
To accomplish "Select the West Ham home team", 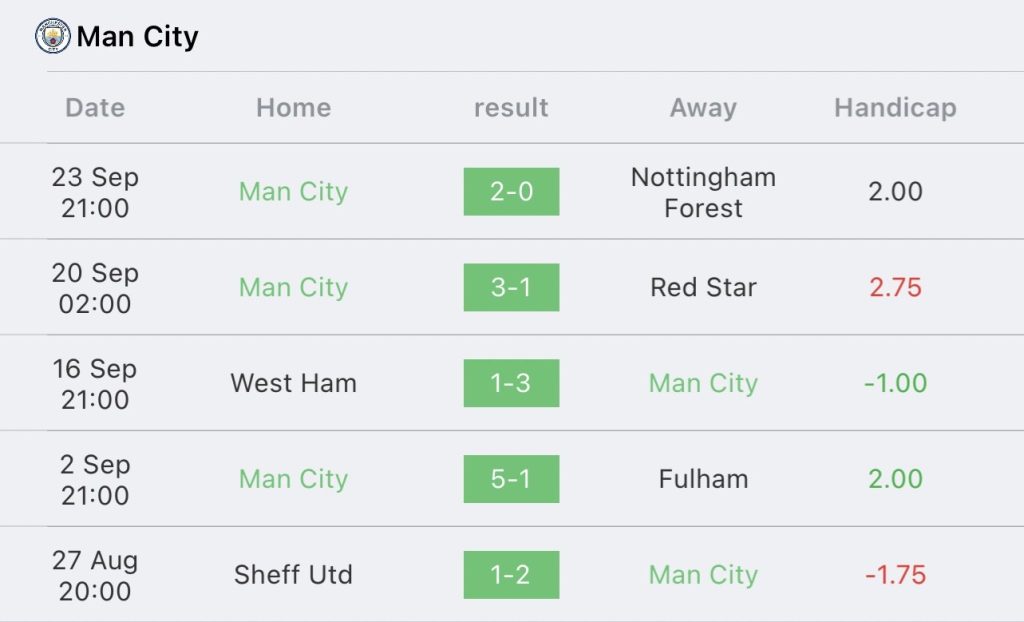I will coord(293,383).
